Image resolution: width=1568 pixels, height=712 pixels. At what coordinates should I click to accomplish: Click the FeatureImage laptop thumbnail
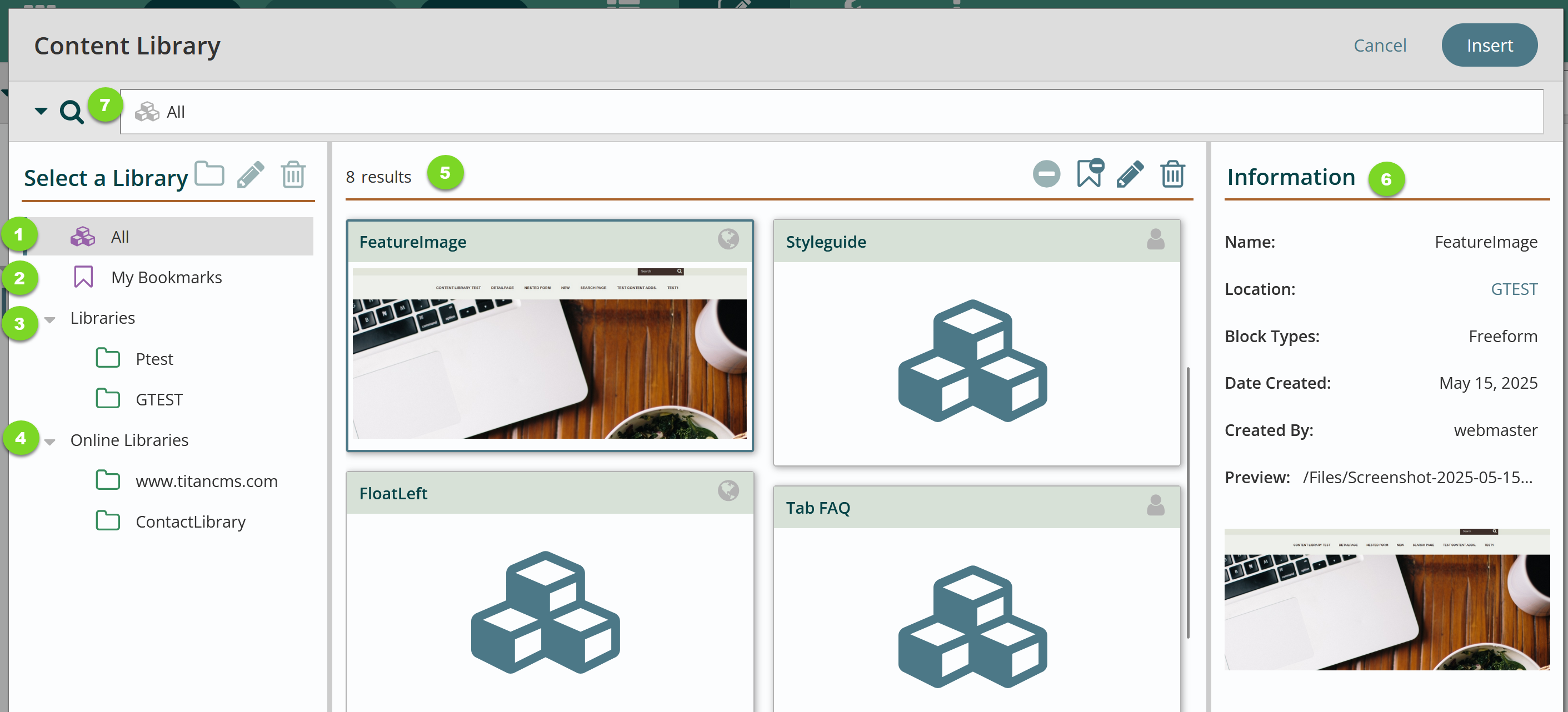pos(550,353)
